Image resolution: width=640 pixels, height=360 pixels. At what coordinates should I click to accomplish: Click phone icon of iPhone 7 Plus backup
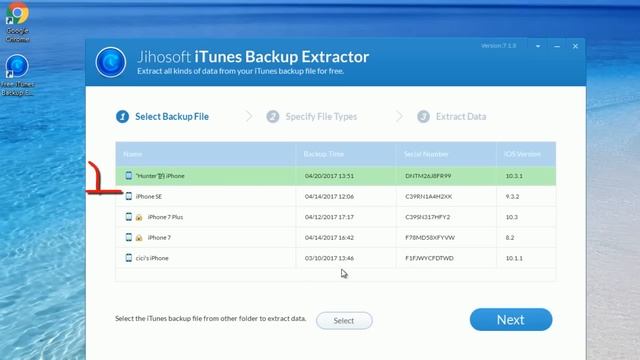coord(129,216)
